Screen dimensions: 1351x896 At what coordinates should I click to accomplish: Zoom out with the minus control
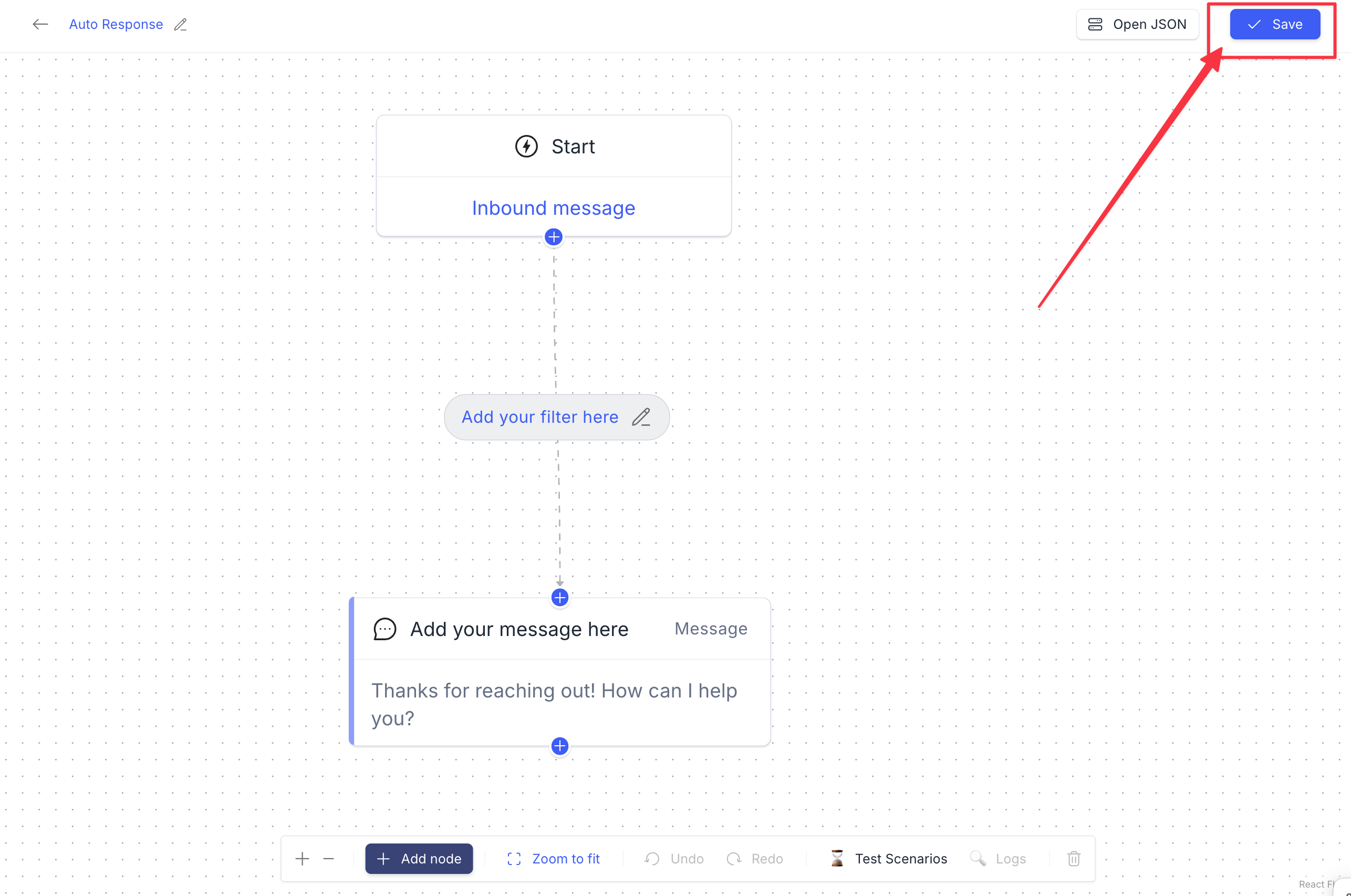[329, 859]
